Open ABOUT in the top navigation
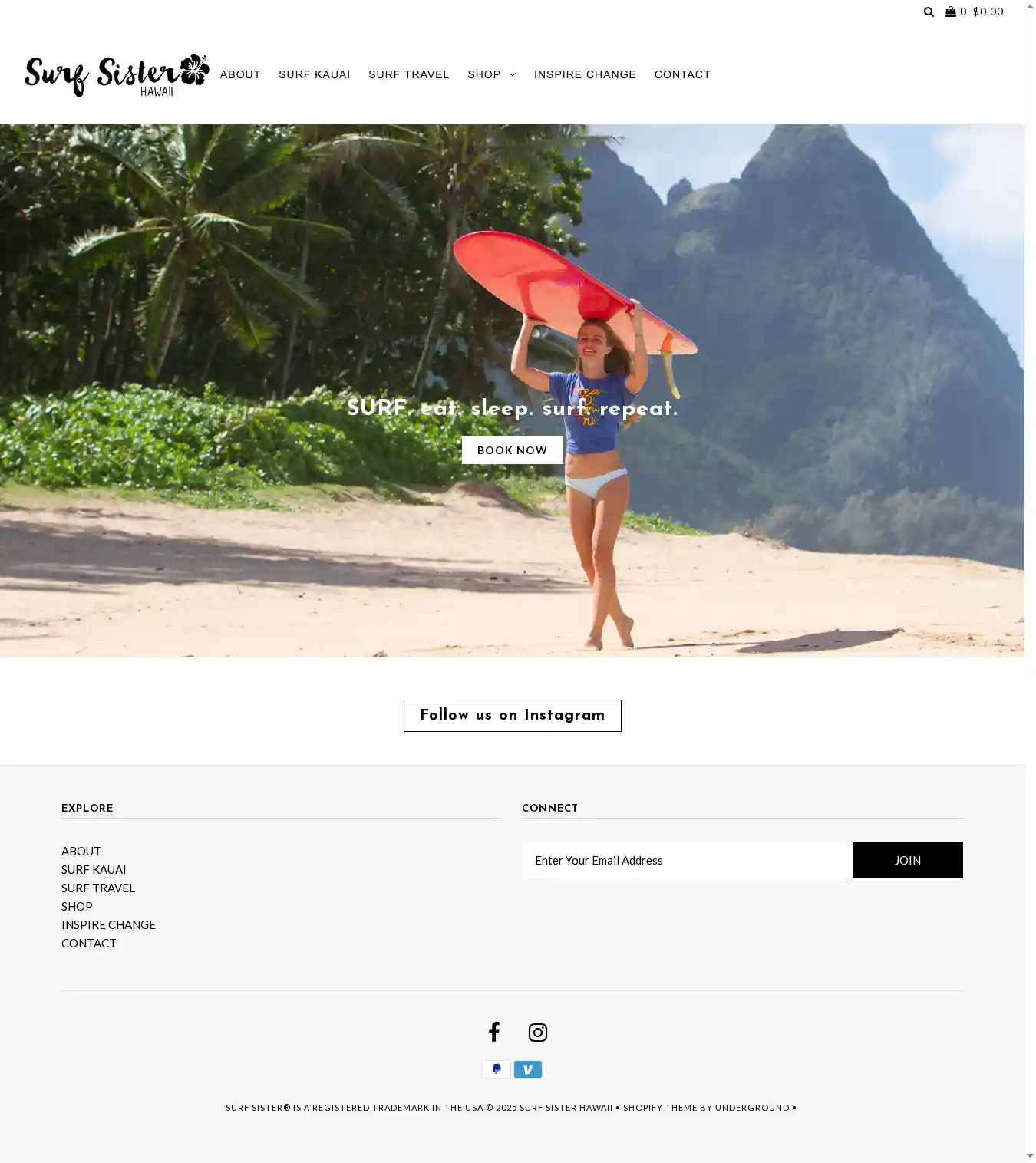This screenshot has width=1036, height=1163. [240, 74]
